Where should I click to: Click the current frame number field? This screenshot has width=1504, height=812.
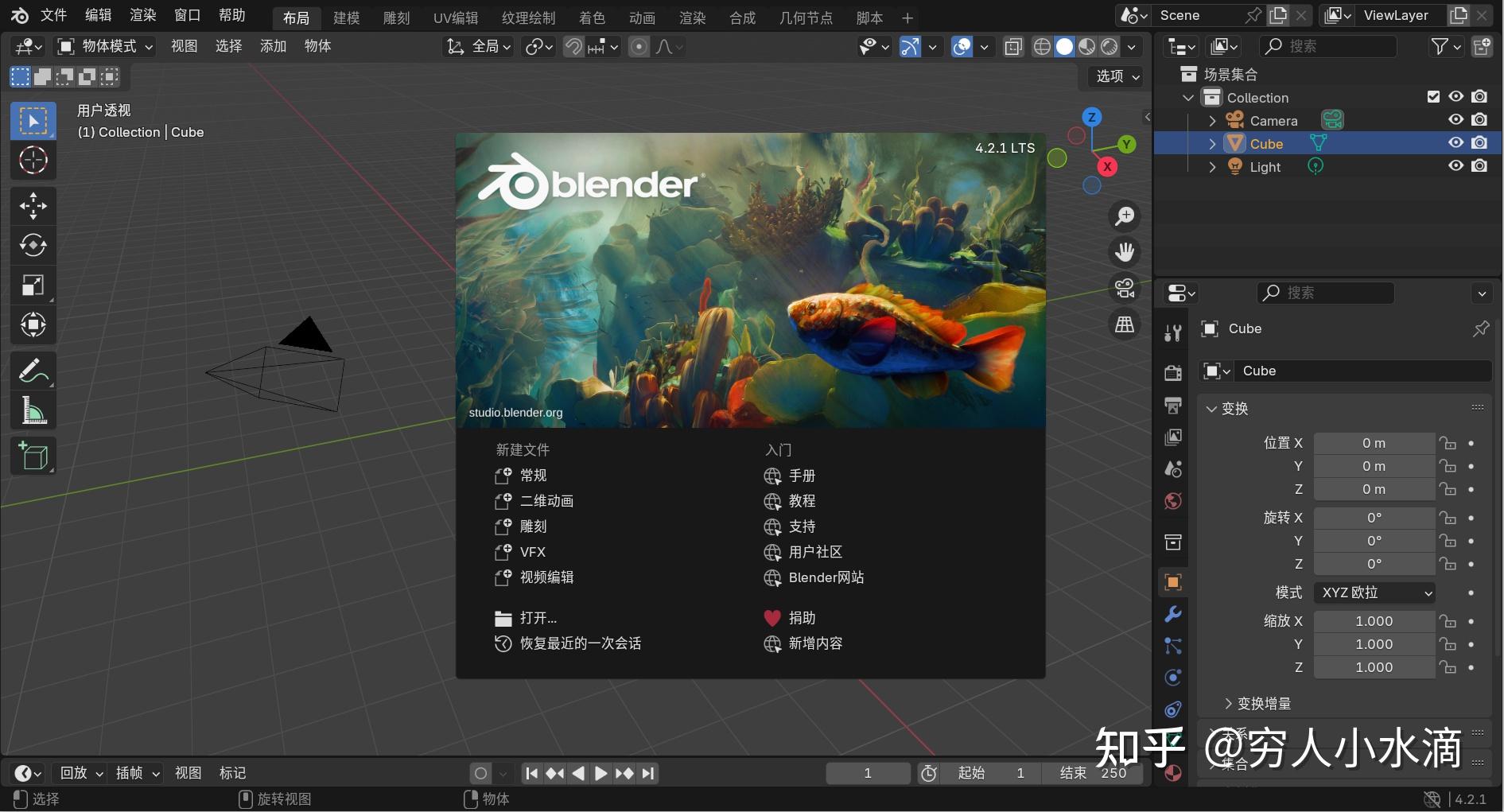(867, 772)
